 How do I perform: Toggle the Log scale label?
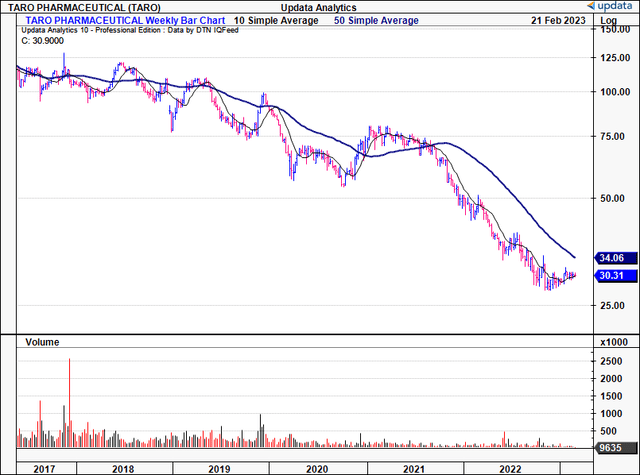tap(608, 21)
